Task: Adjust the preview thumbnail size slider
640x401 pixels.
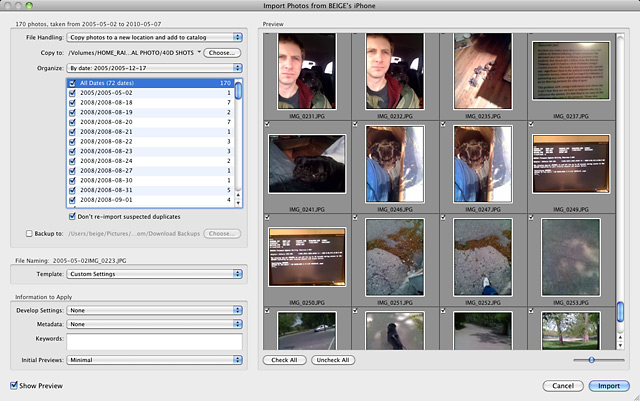Action: [591, 360]
